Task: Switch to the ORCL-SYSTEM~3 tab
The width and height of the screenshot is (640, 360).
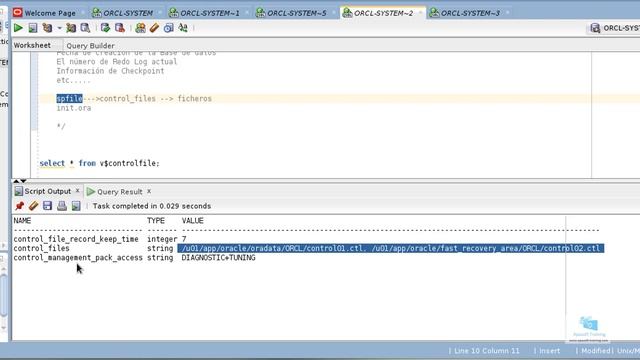Action: click(470, 13)
